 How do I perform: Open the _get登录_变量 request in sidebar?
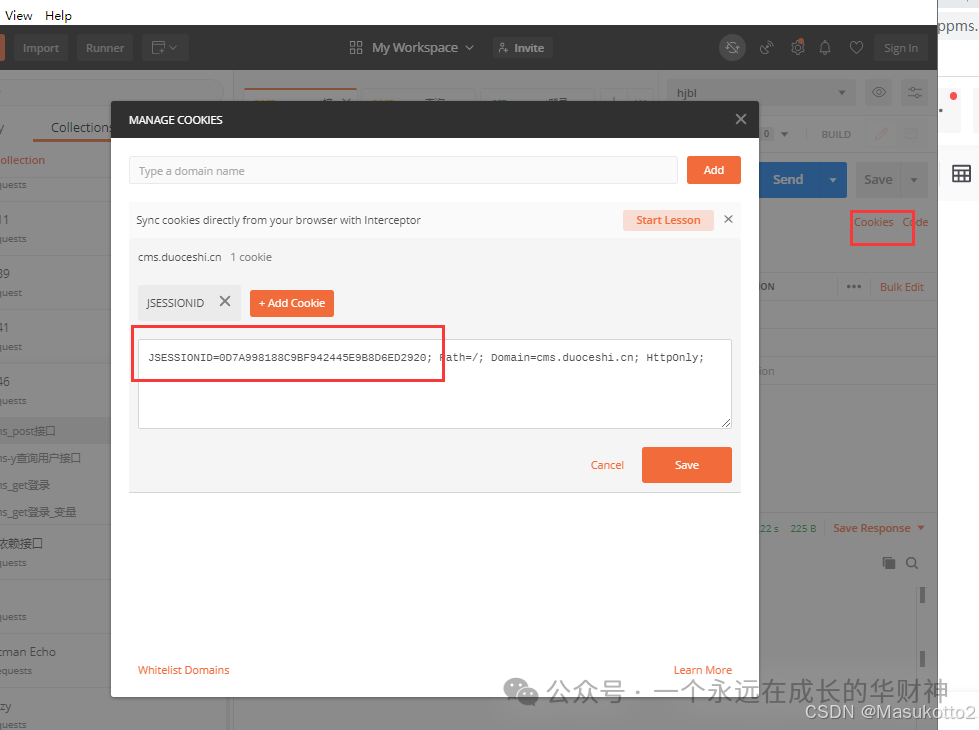(55, 513)
